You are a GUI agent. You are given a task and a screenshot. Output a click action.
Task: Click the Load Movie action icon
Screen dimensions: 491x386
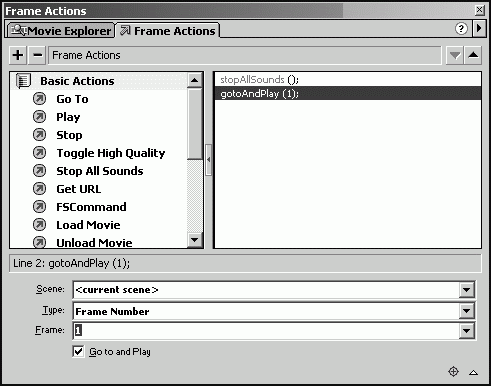tap(39, 225)
